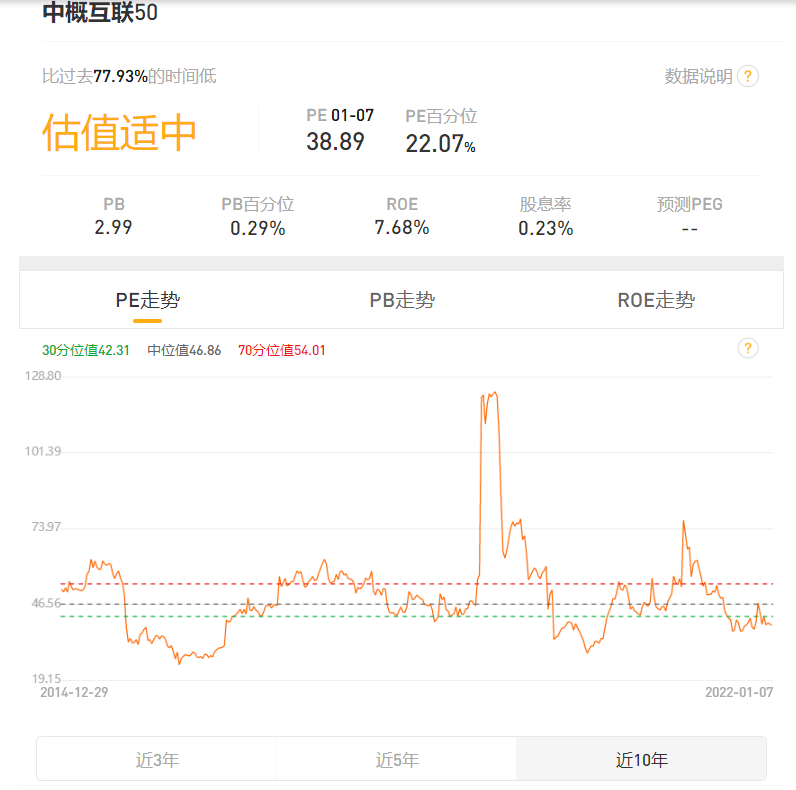Click the 中概互联50 title

pos(100,13)
